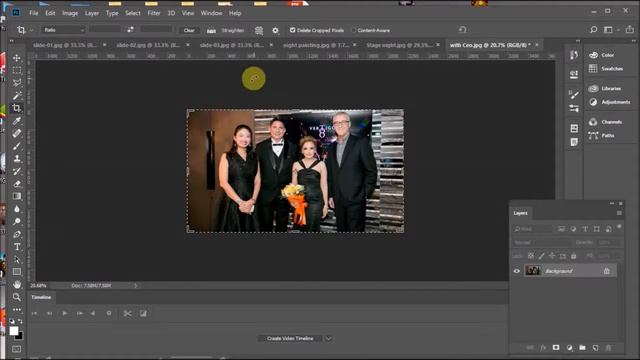Expand status bar info arrow
The height and width of the screenshot is (360, 640).
coord(136,286)
